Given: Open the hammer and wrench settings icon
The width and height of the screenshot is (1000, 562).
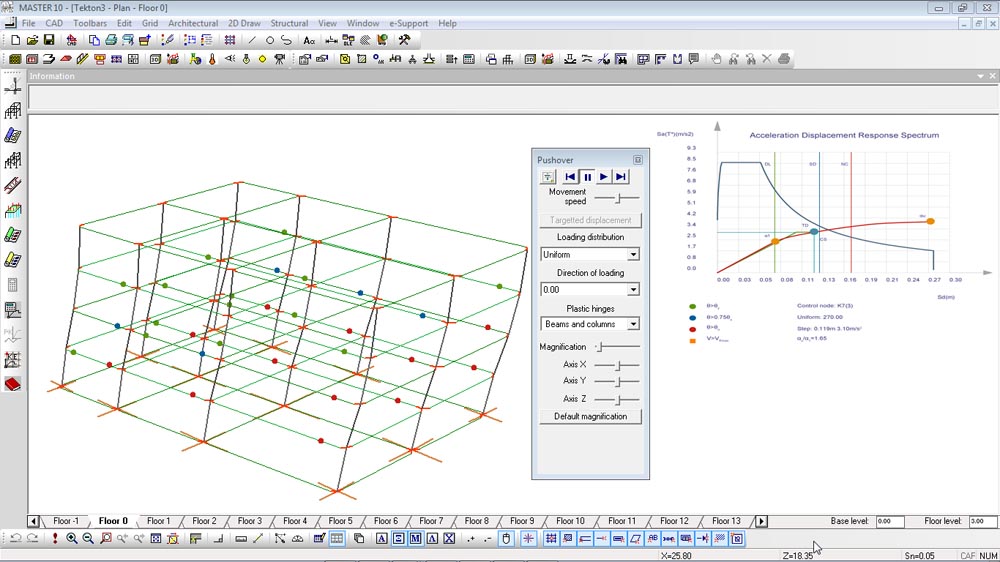Looking at the screenshot, I should click(x=404, y=40).
